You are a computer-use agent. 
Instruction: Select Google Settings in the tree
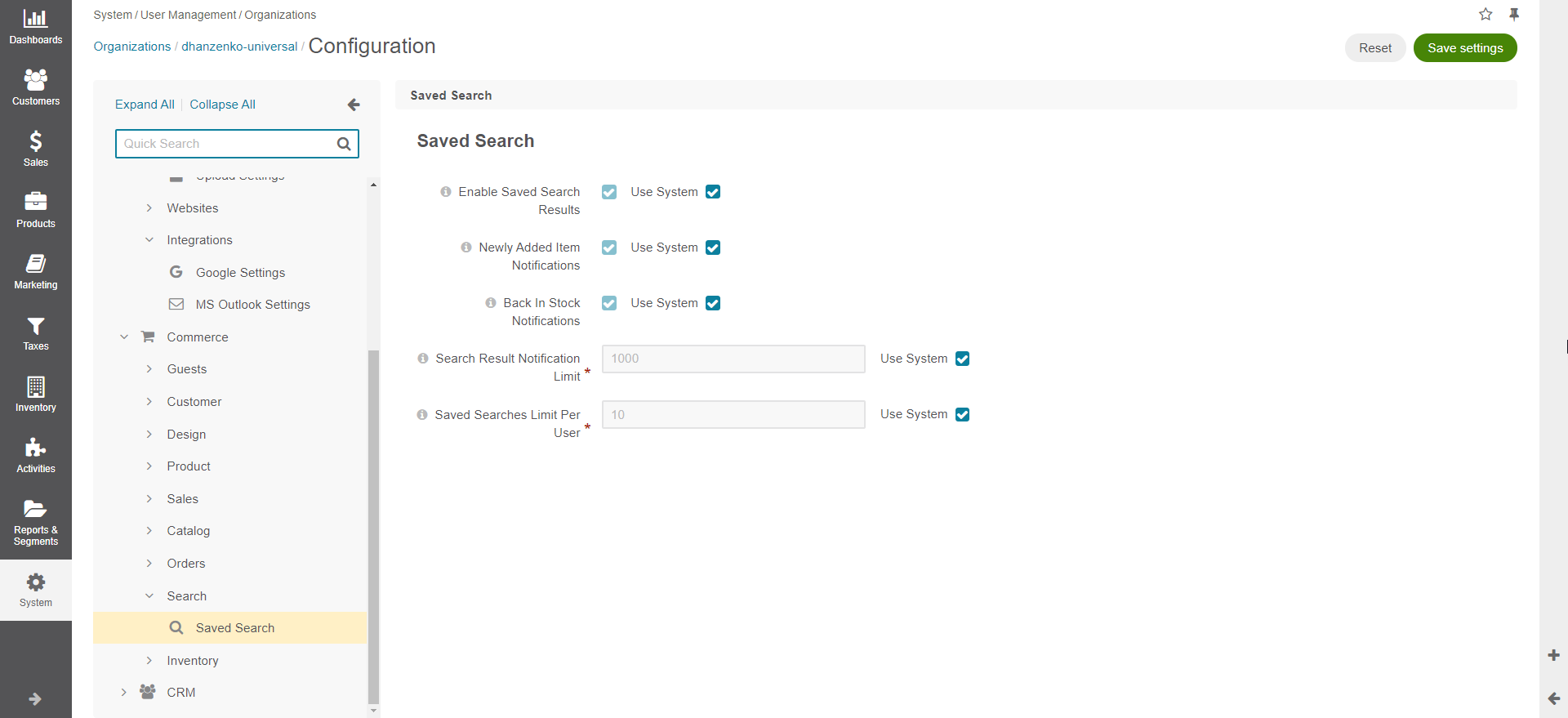(240, 273)
